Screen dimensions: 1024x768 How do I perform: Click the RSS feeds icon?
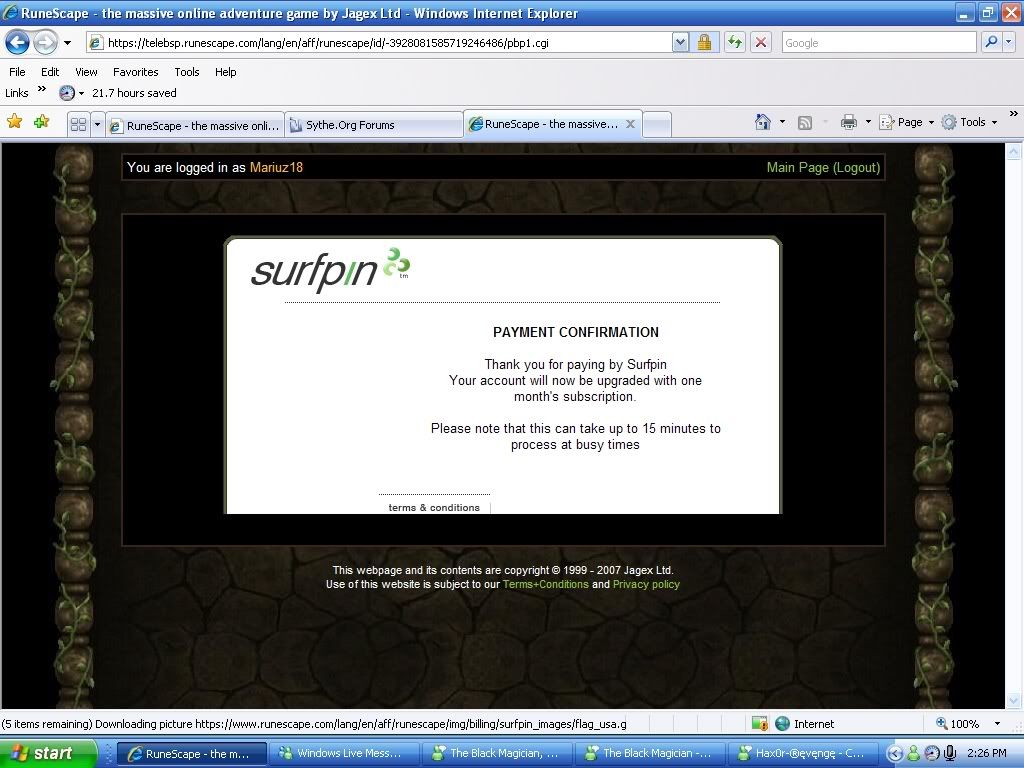pos(805,123)
